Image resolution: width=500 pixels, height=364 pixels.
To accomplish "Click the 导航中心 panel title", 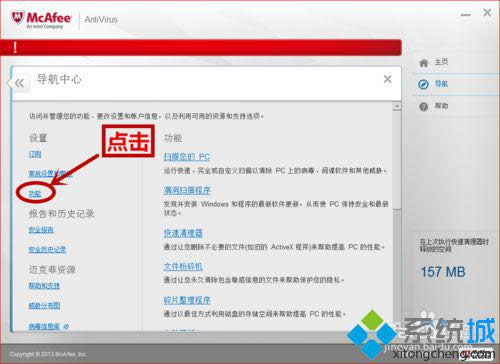I will pos(59,79).
